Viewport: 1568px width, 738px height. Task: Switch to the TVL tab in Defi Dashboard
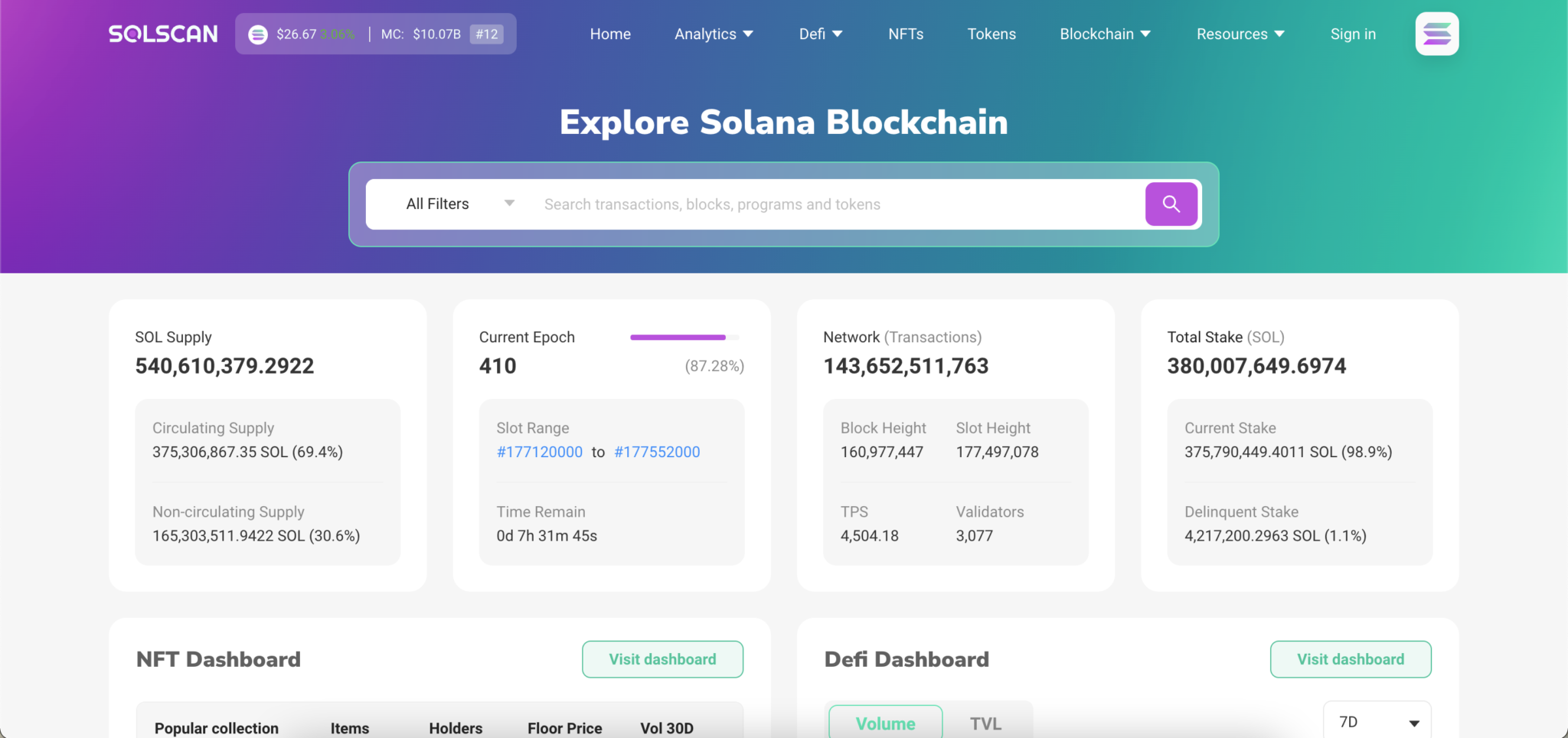[x=986, y=723]
